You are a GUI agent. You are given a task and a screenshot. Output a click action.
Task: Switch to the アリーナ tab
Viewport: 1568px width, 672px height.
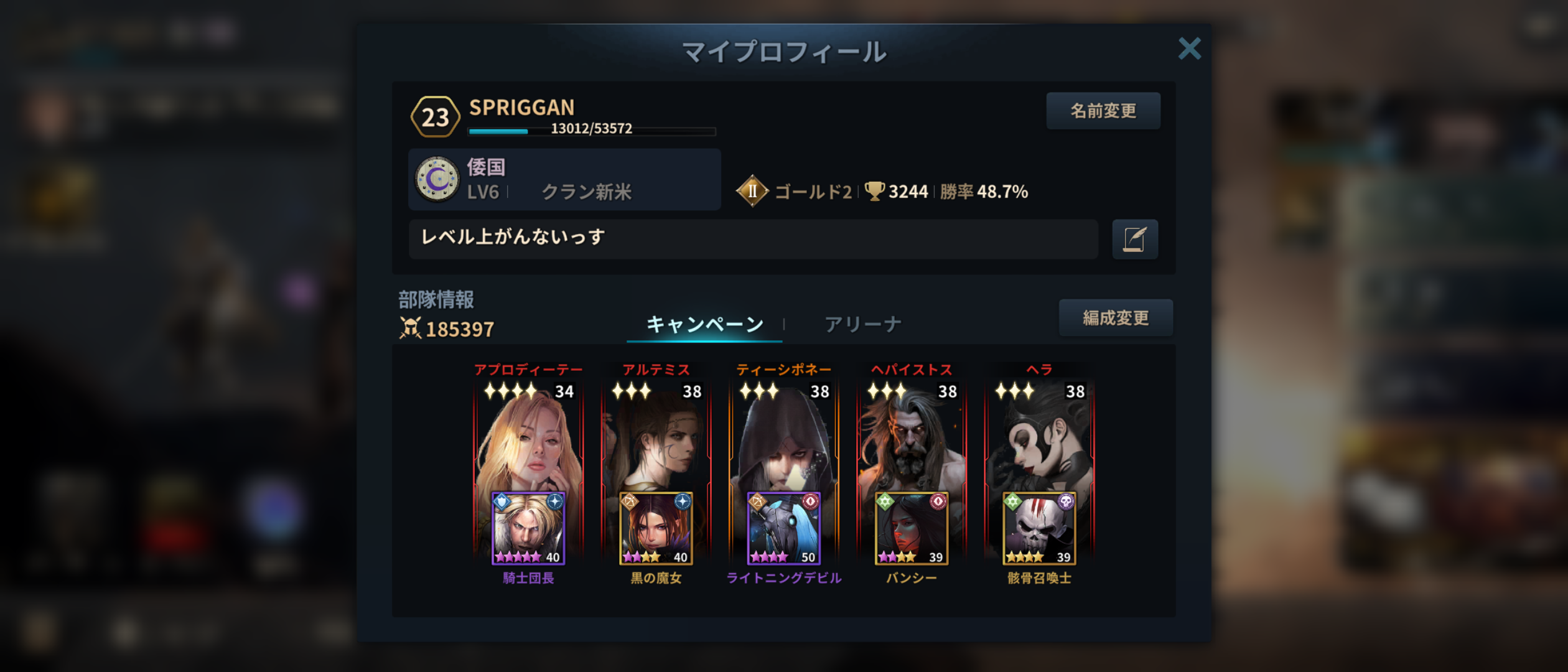[863, 324]
